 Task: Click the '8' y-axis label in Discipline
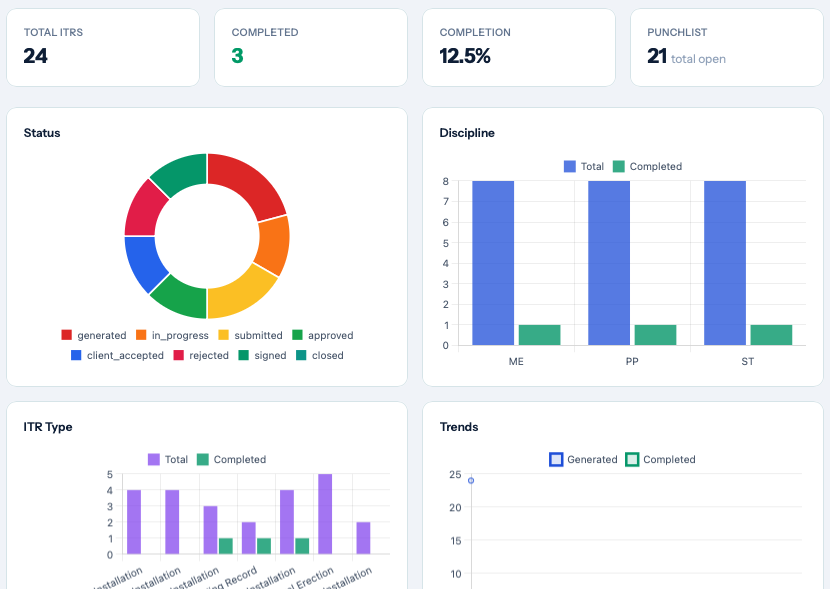pyautogui.click(x=446, y=182)
